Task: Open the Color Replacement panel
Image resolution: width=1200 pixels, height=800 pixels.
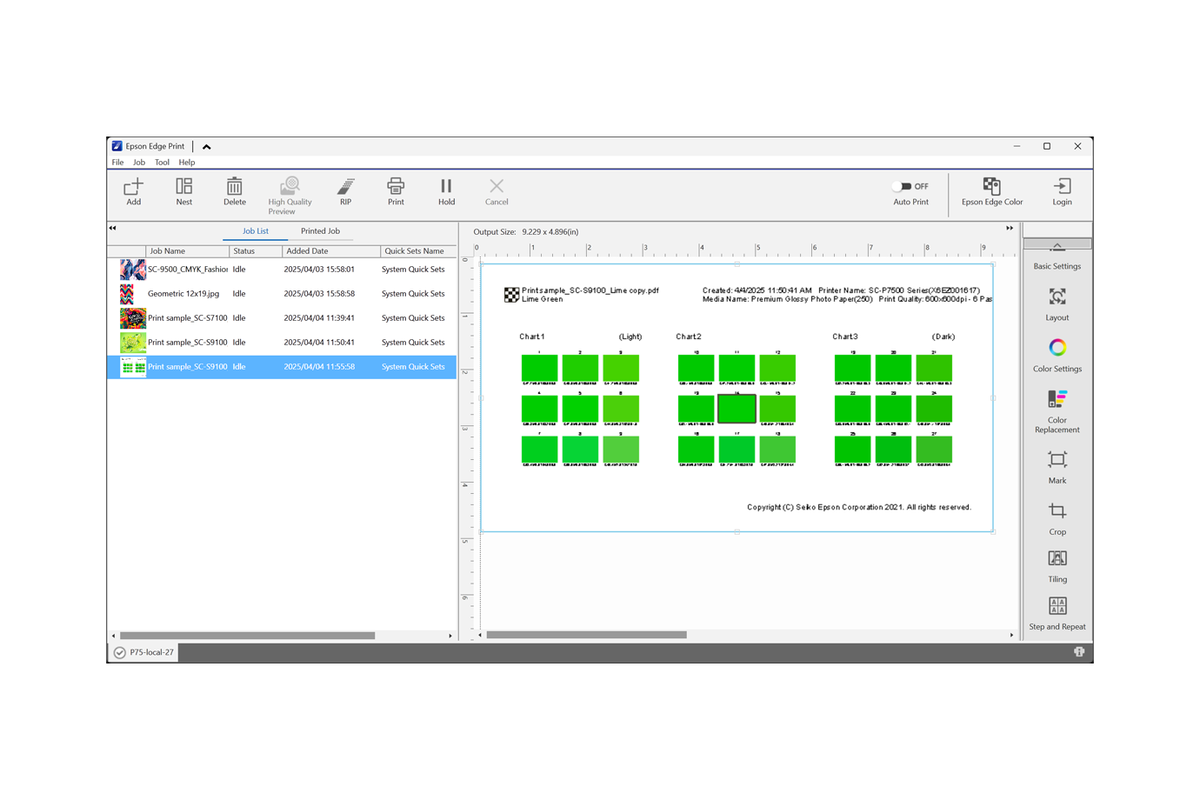Action: click(1057, 399)
